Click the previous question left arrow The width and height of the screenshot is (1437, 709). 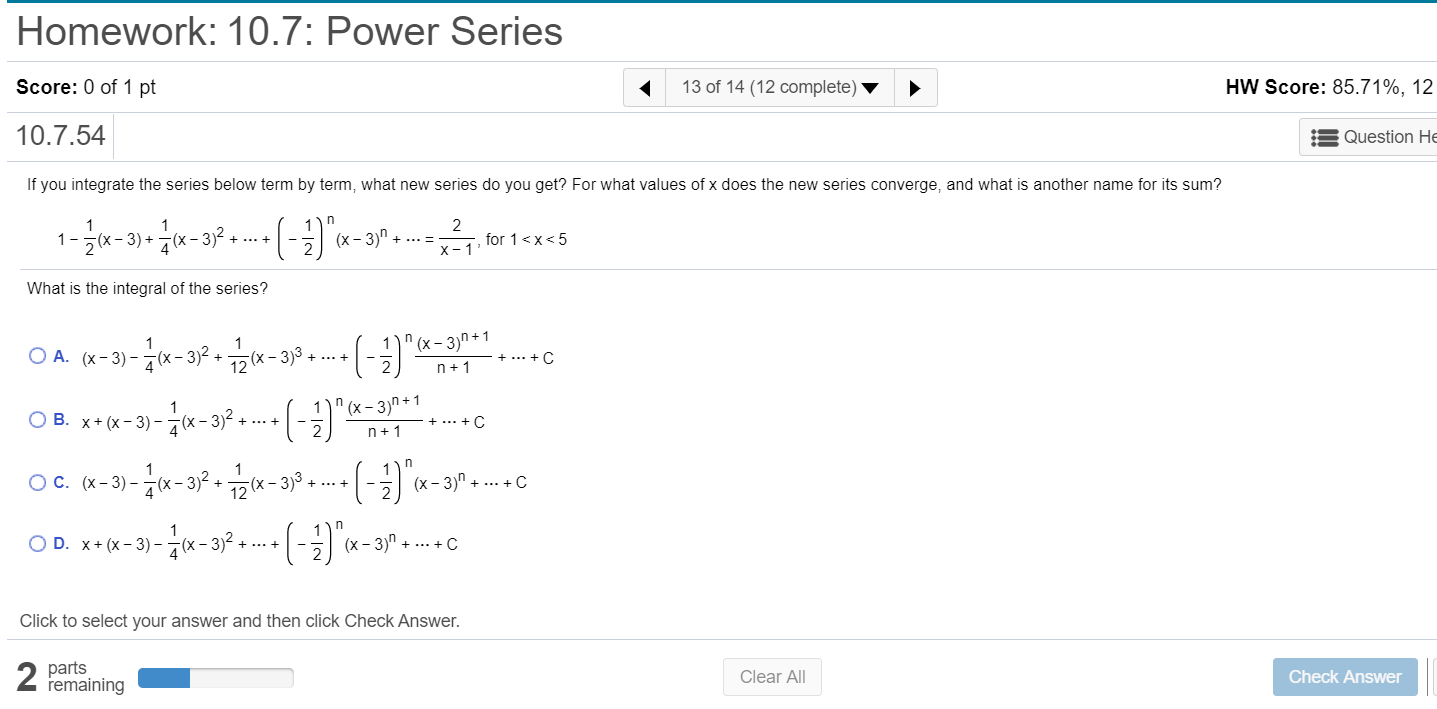[x=644, y=87]
